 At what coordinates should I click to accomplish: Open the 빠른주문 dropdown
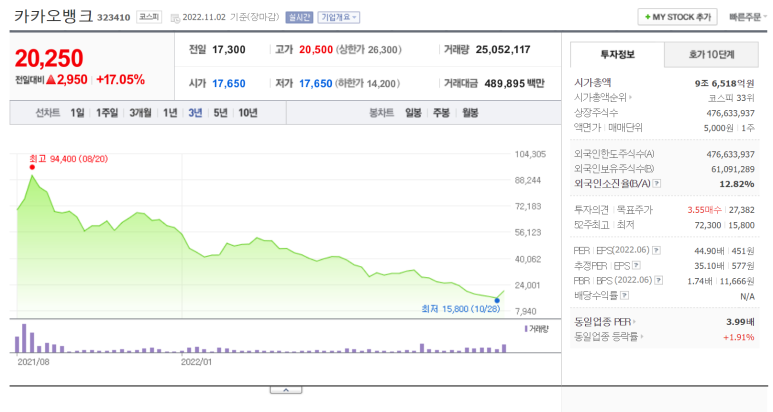[747, 17]
